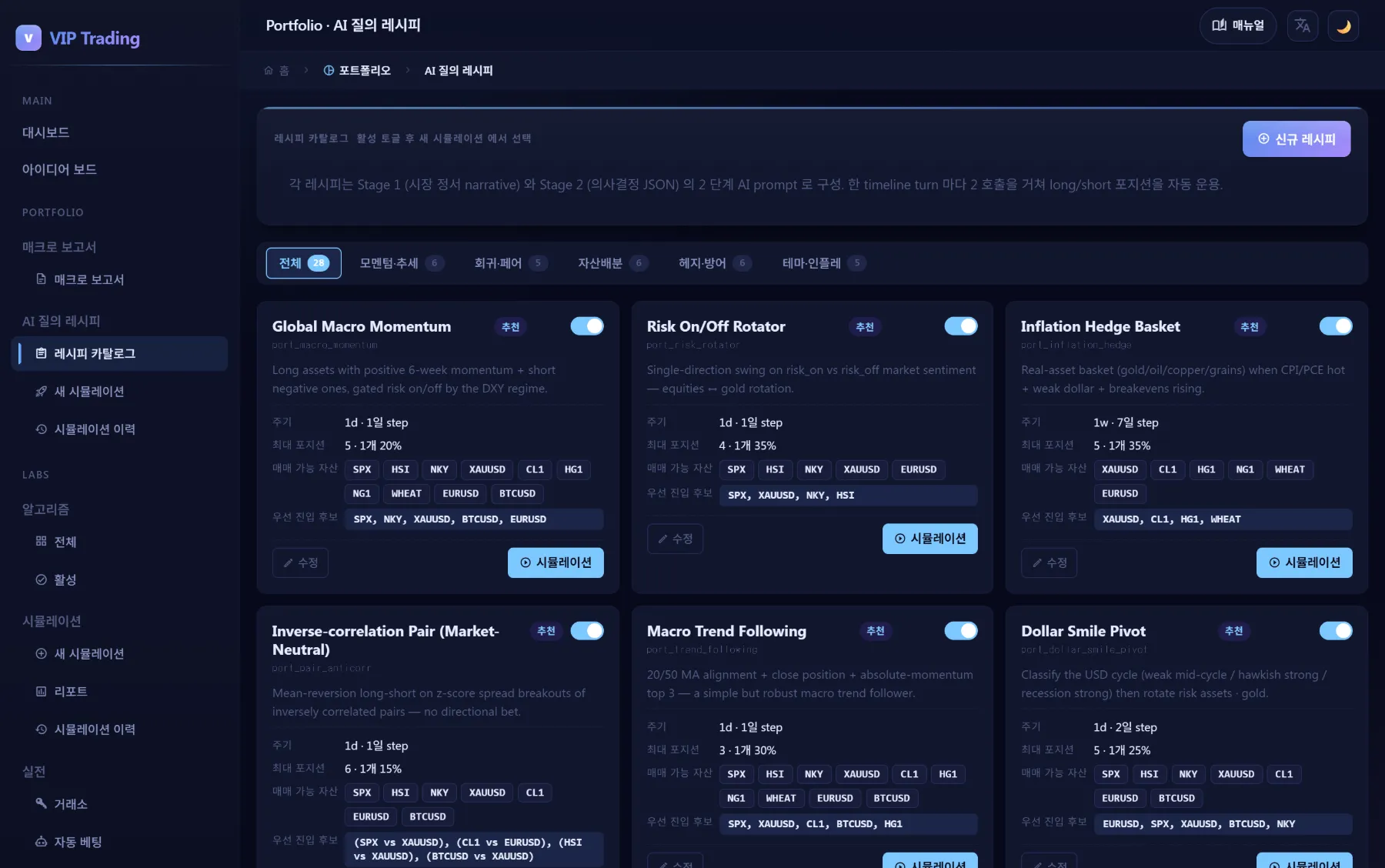Open 시뮬레이션 이력 under AI 질의 레시피

pyautogui.click(x=119, y=429)
